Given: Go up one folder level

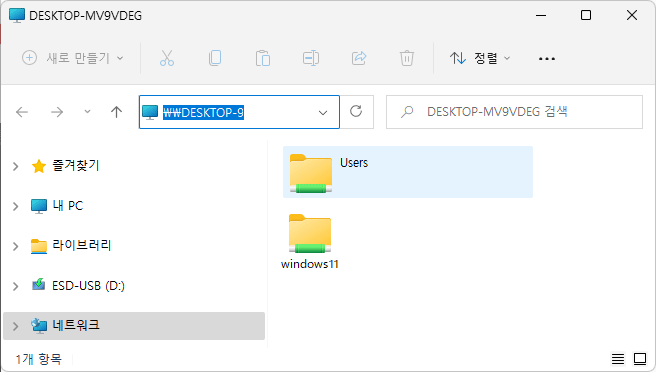Looking at the screenshot, I should 116,112.
